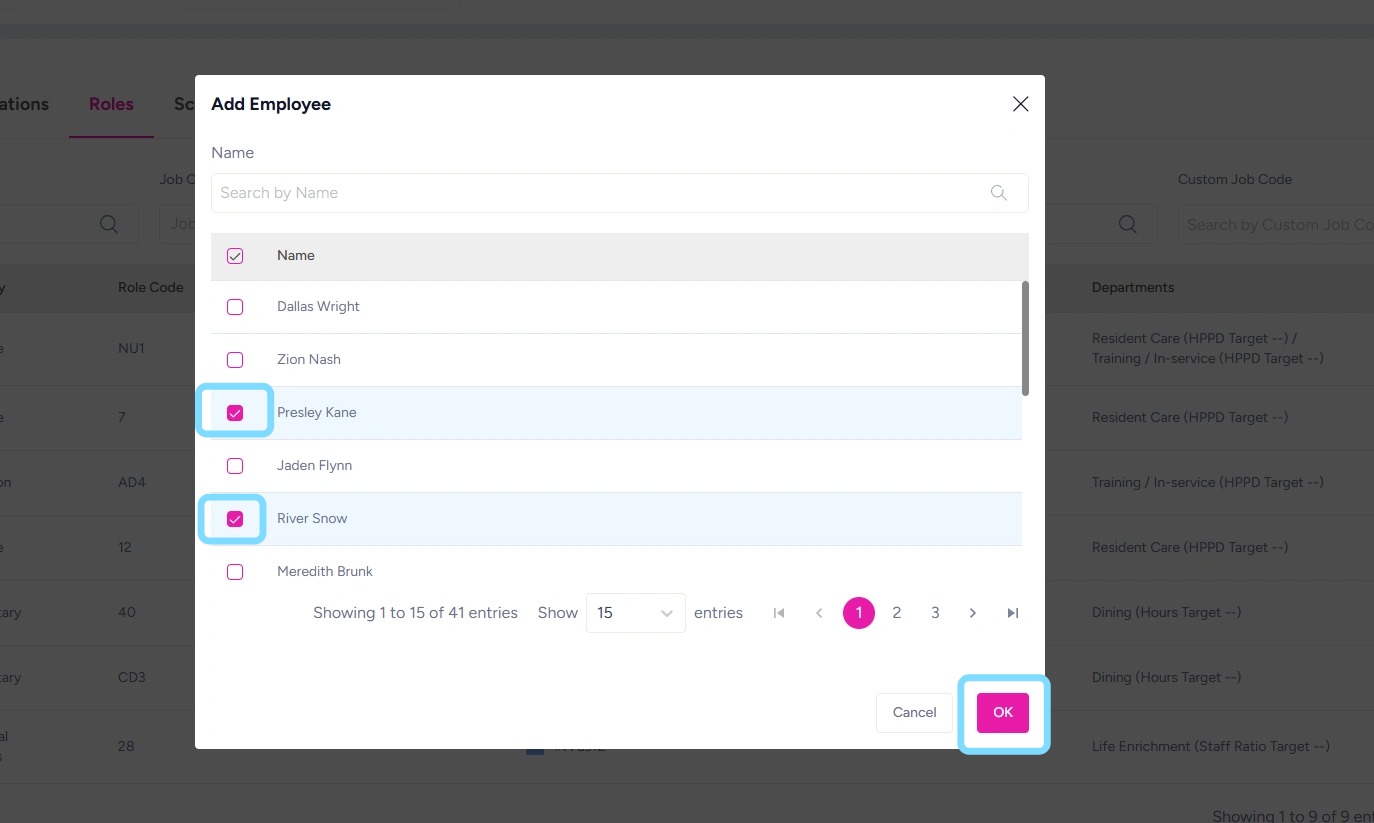The height and width of the screenshot is (823, 1374).
Task: Click the Search by Name input field
Action: (598, 193)
